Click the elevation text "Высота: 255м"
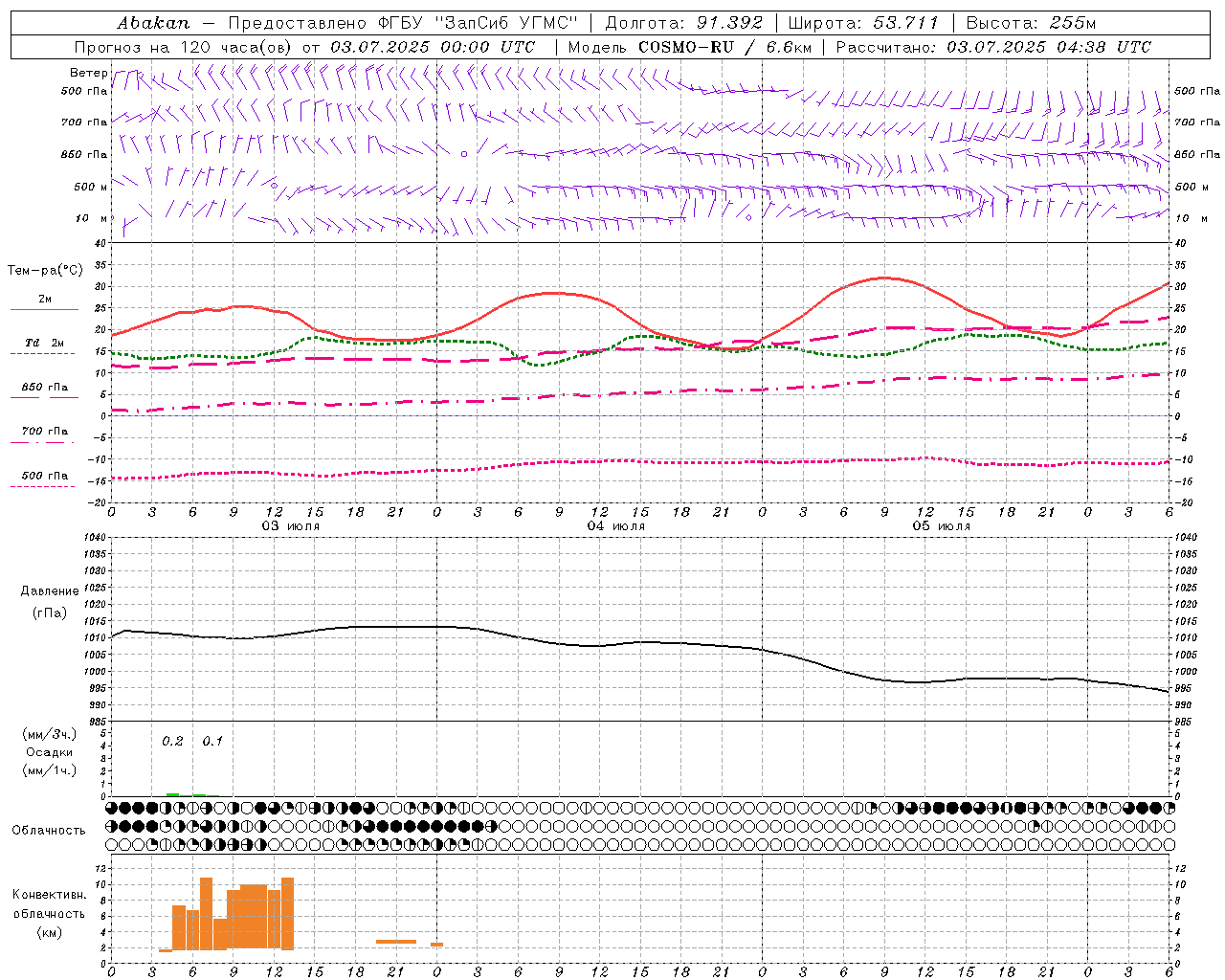The image size is (1225, 980). click(x=1031, y=23)
